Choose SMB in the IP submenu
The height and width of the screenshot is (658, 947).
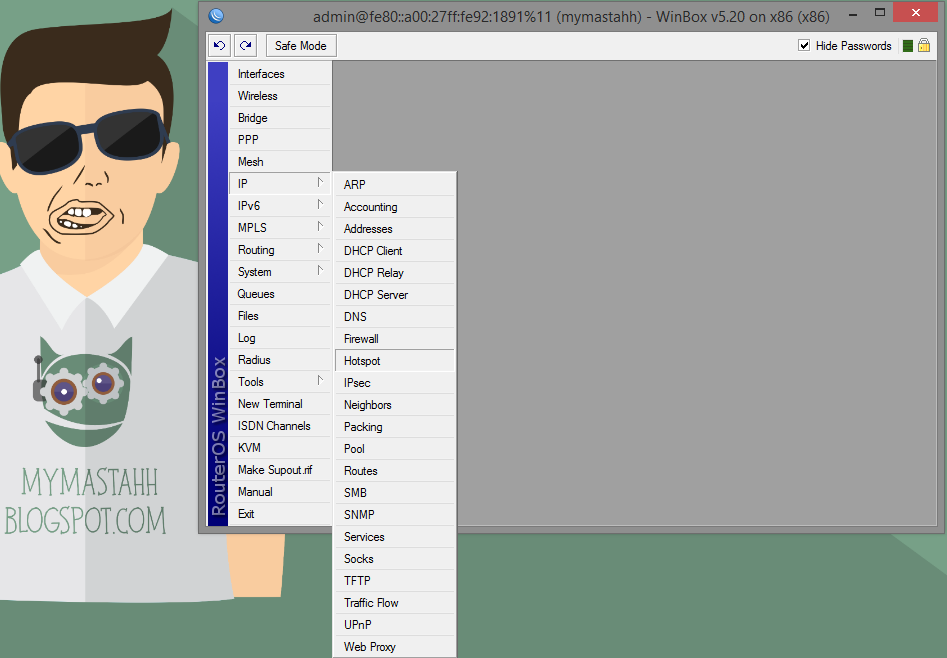pos(394,492)
